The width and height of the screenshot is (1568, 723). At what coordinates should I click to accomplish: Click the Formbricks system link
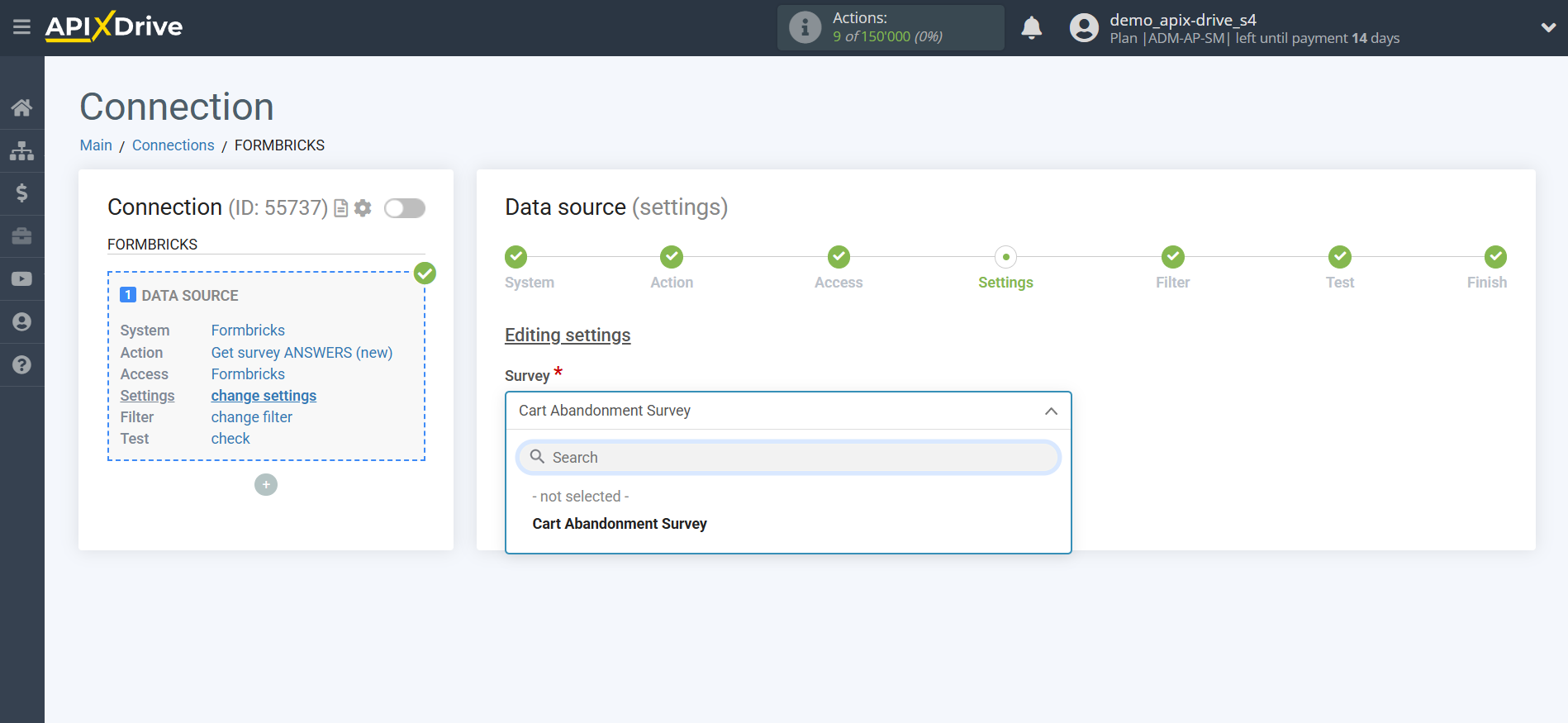pos(248,331)
